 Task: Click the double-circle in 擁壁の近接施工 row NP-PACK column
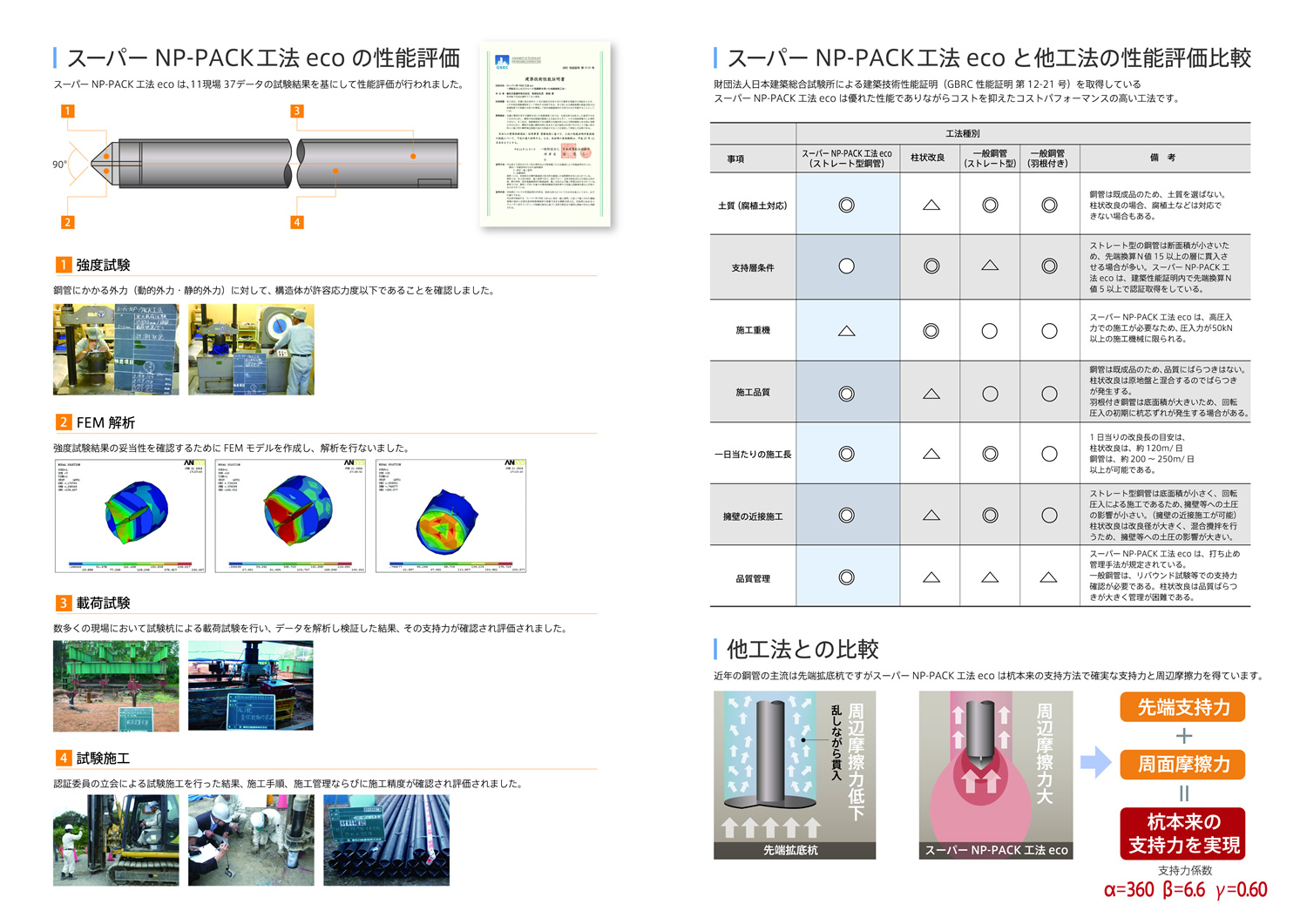coord(846,515)
